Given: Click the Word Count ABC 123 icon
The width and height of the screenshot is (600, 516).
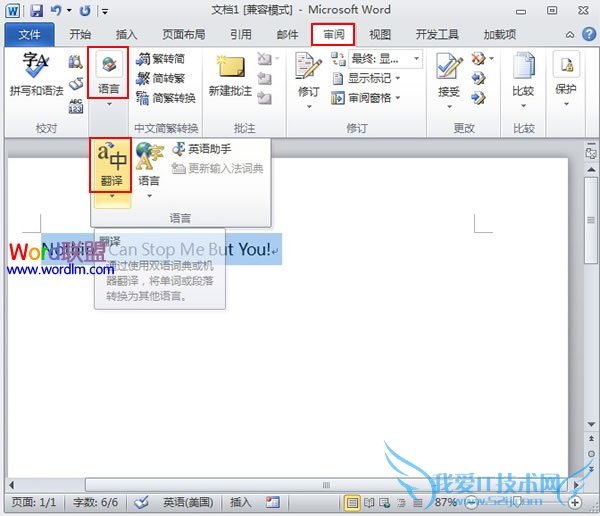Looking at the screenshot, I should tap(76, 106).
